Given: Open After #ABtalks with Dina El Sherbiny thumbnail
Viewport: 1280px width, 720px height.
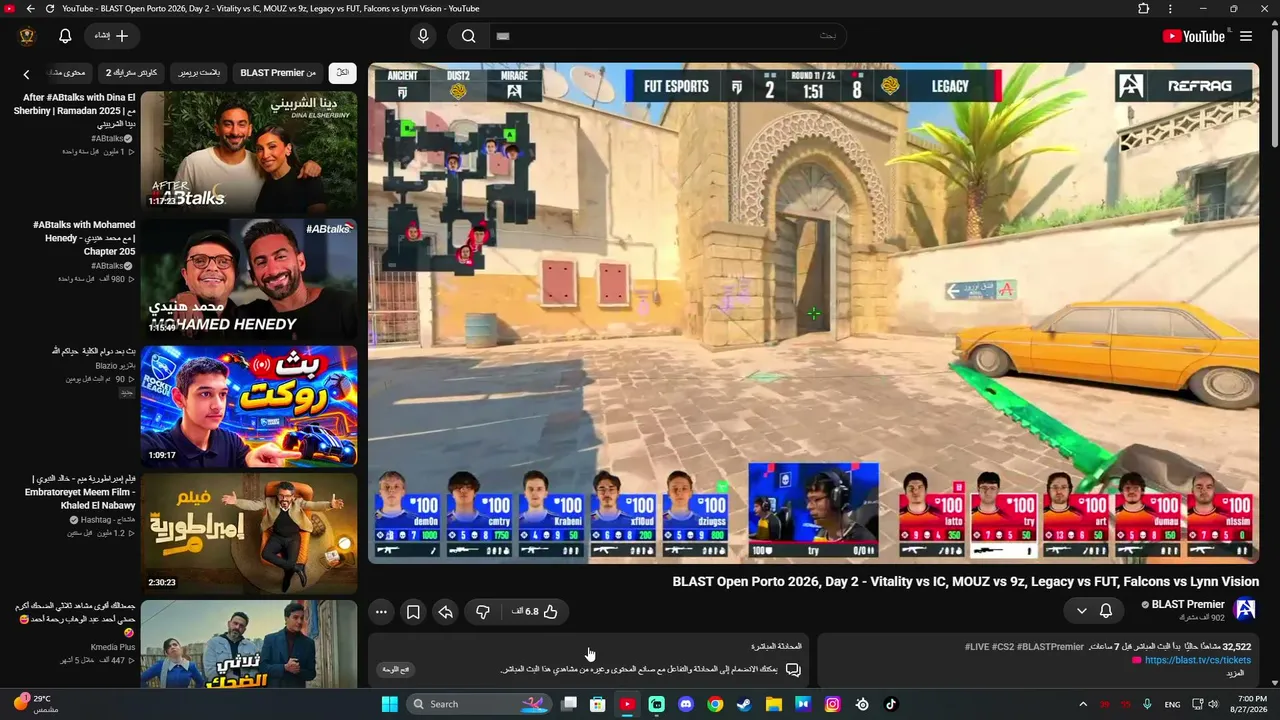Looking at the screenshot, I should (249, 152).
